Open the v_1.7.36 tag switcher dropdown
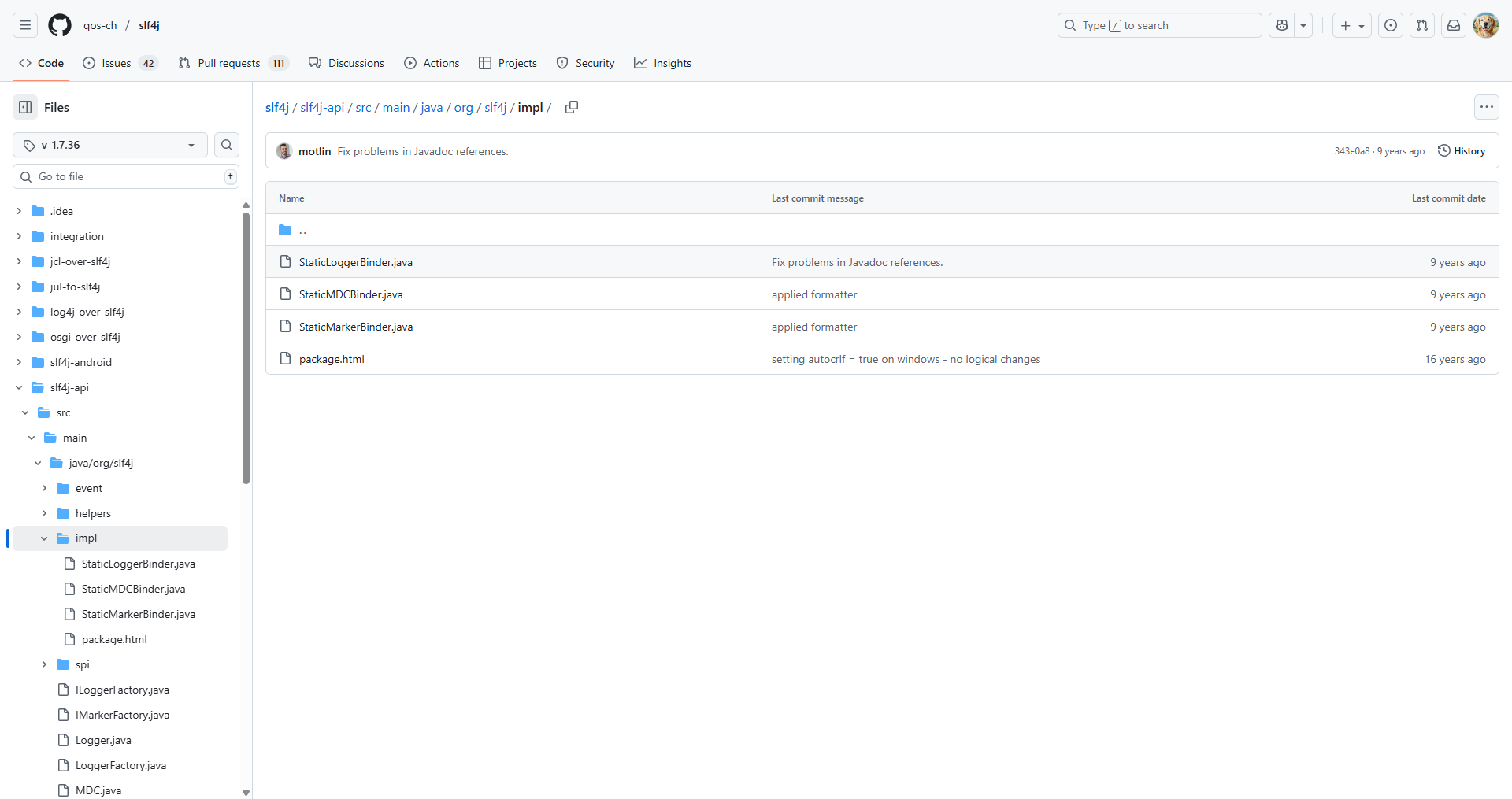This screenshot has width=1512, height=799. pos(110,145)
